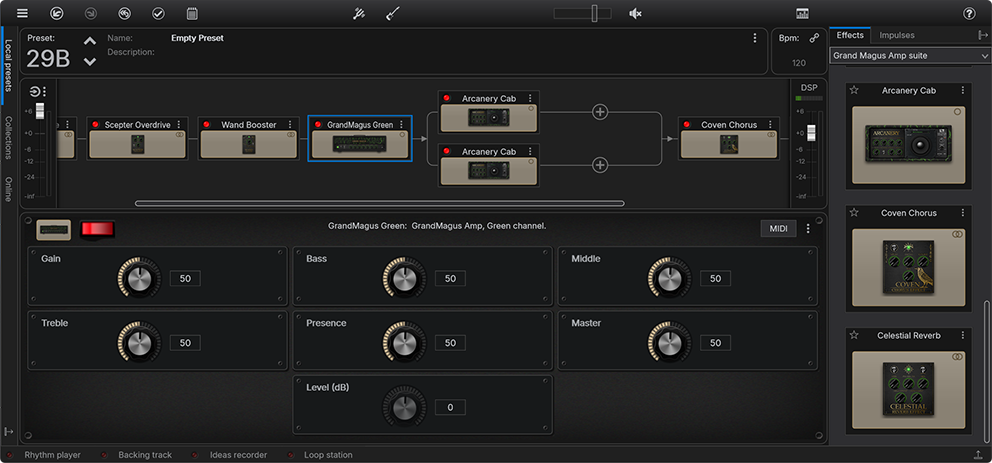This screenshot has width=992, height=463.
Task: Step to next preset with down chevron
Action: pyautogui.click(x=90, y=61)
